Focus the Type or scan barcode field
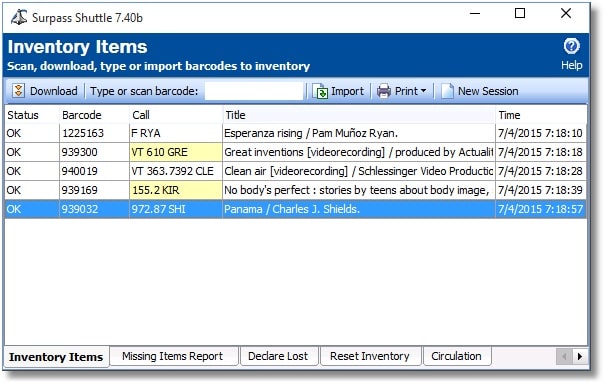Screen dimensions: 605x385 pos(254,91)
